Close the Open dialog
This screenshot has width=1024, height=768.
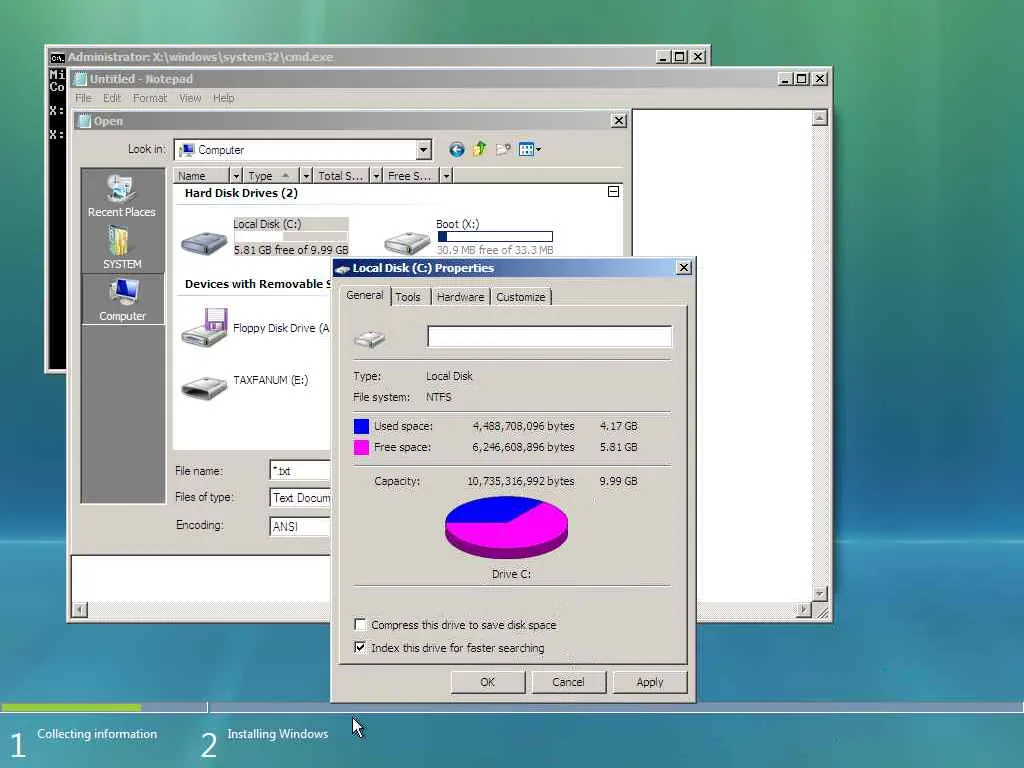click(618, 121)
